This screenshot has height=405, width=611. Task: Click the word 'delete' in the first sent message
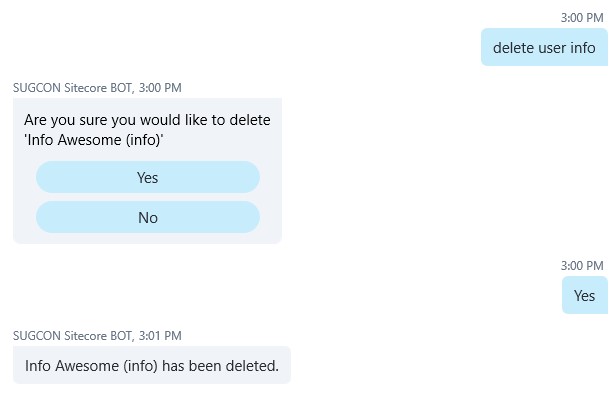(x=515, y=48)
